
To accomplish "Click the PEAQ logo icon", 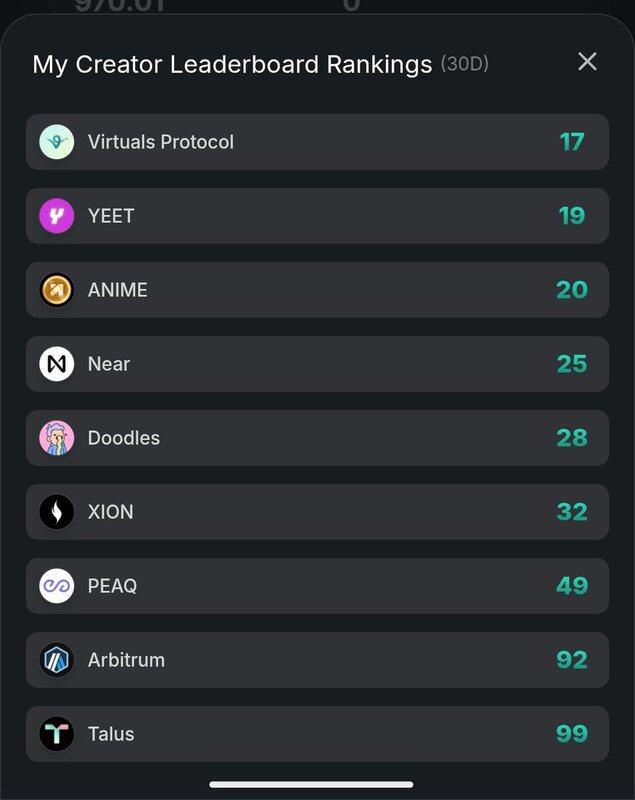I will pyautogui.click(x=57, y=586).
